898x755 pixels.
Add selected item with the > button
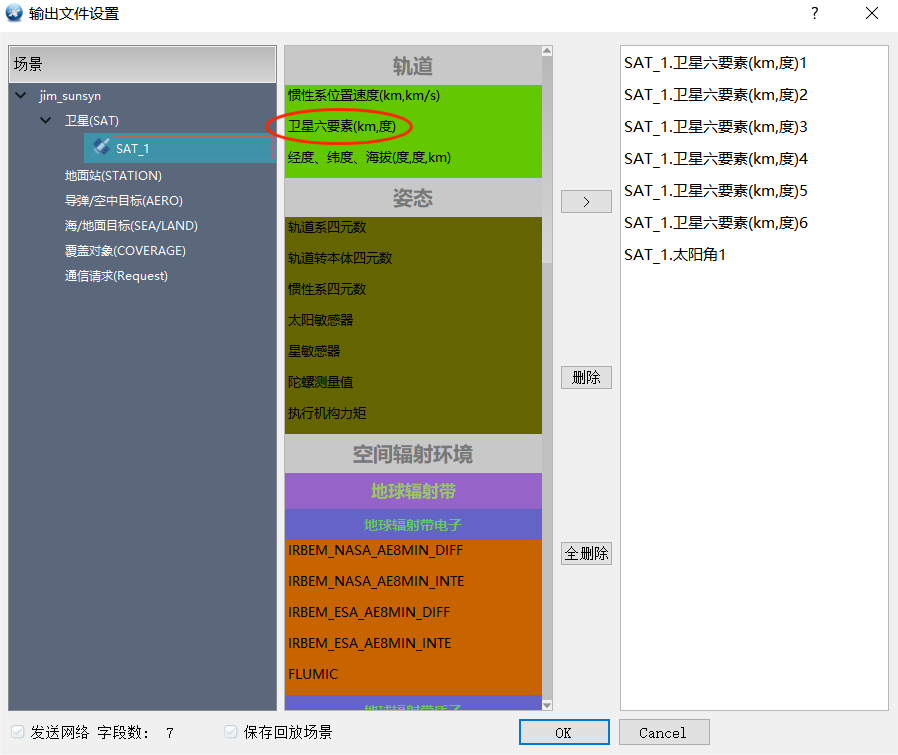tap(586, 202)
